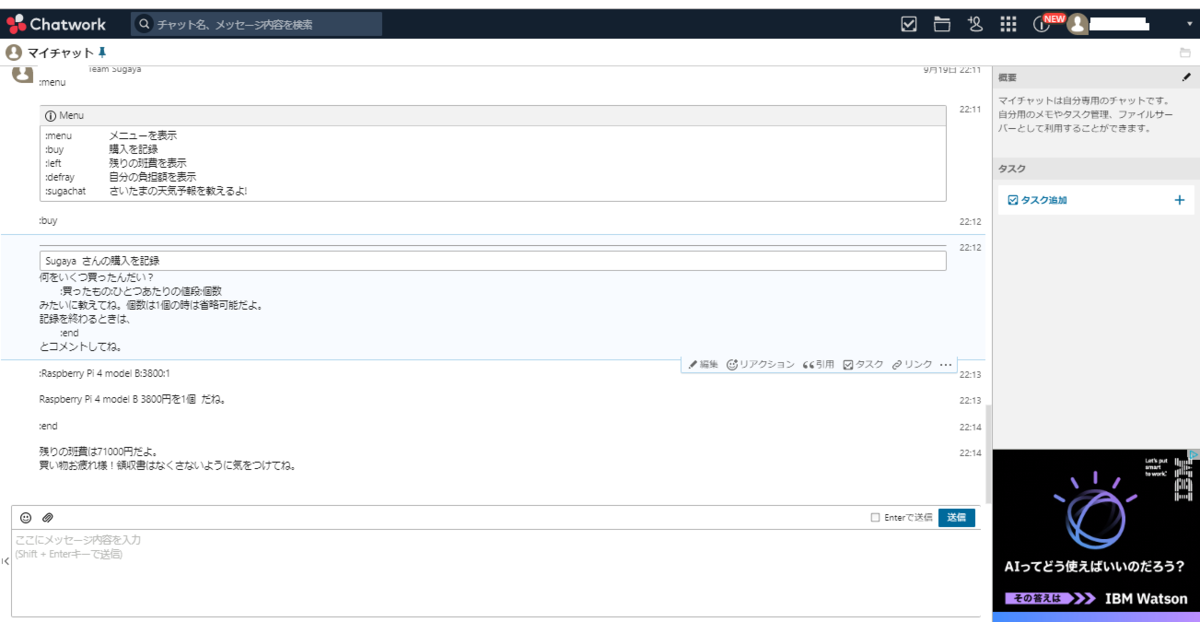Click リンク in the message action bar
Screen dimensions: 1200x622
[912, 365]
